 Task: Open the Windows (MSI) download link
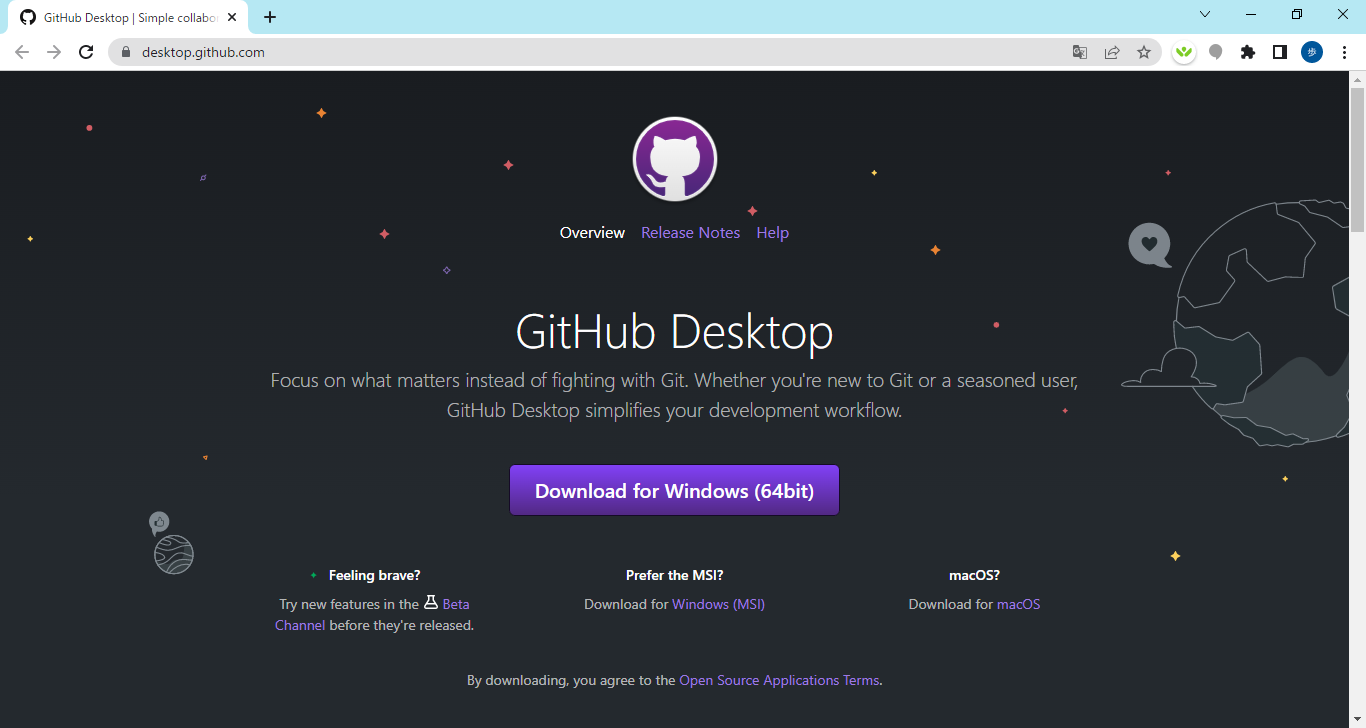pos(718,604)
